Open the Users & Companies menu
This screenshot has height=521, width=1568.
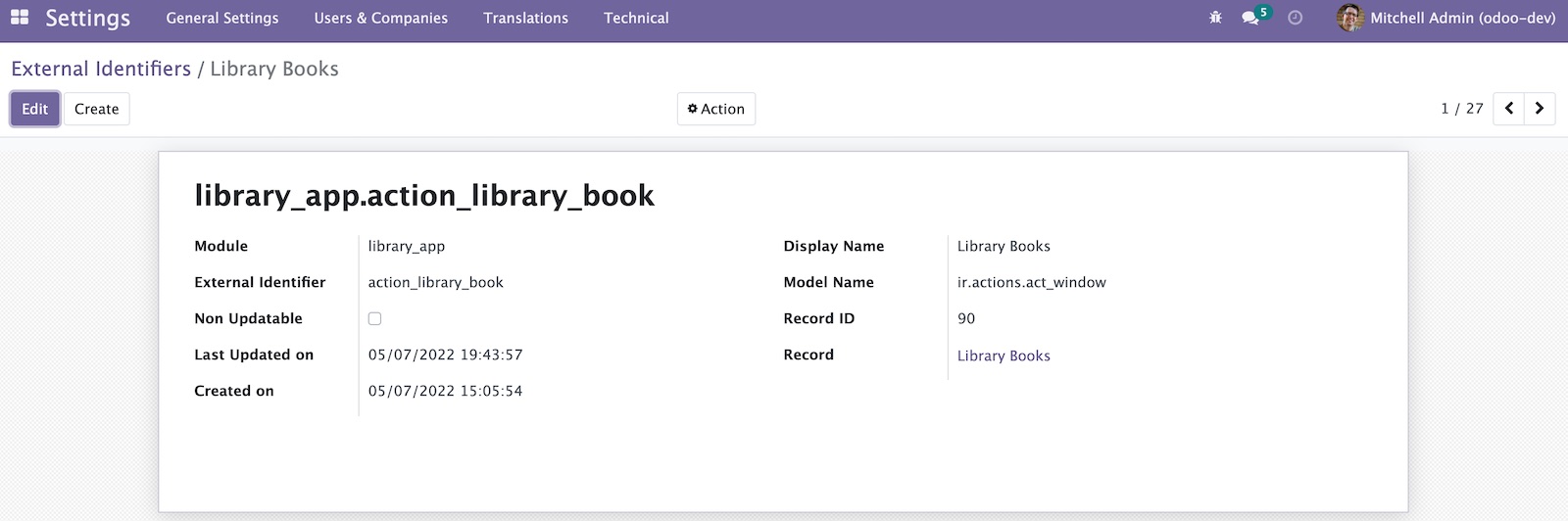coord(381,18)
